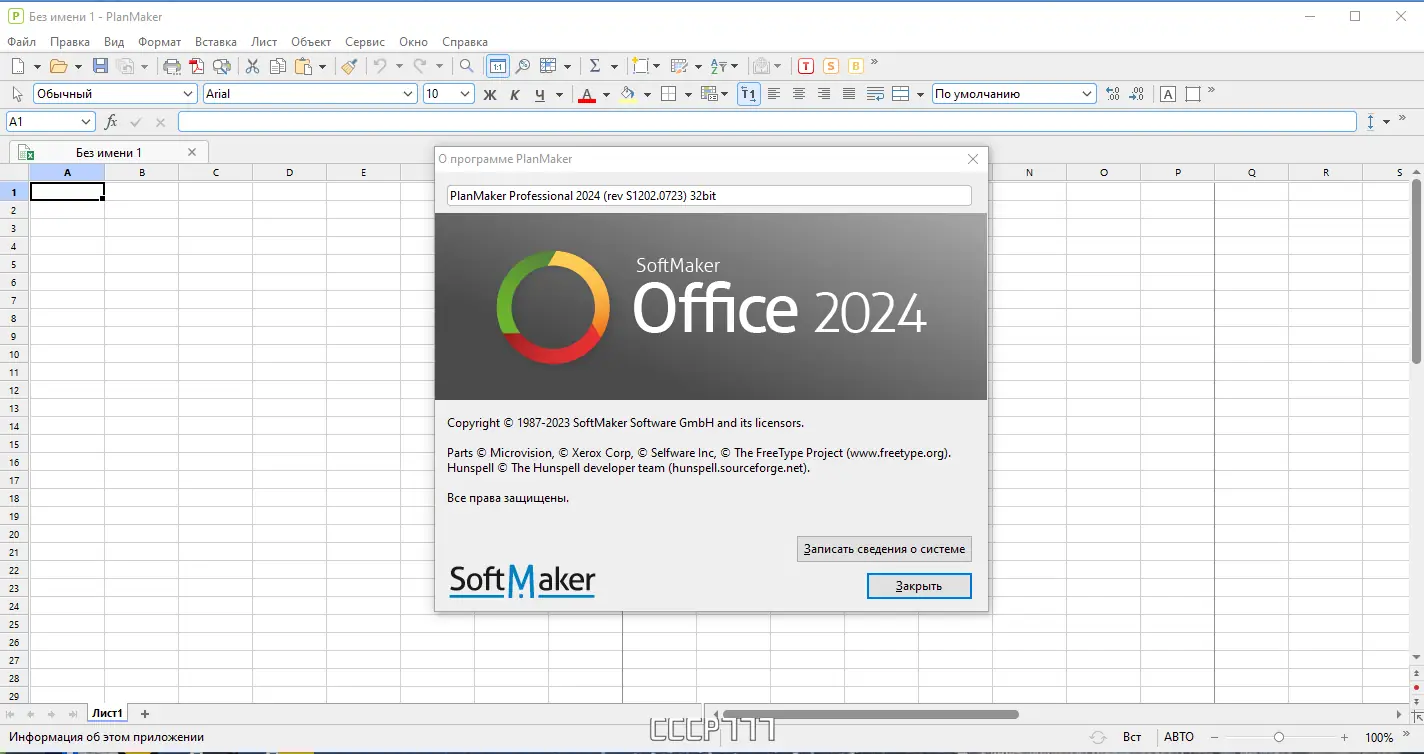The width and height of the screenshot is (1424, 754).
Task: Click the Undo arrow icon
Action: [380, 66]
